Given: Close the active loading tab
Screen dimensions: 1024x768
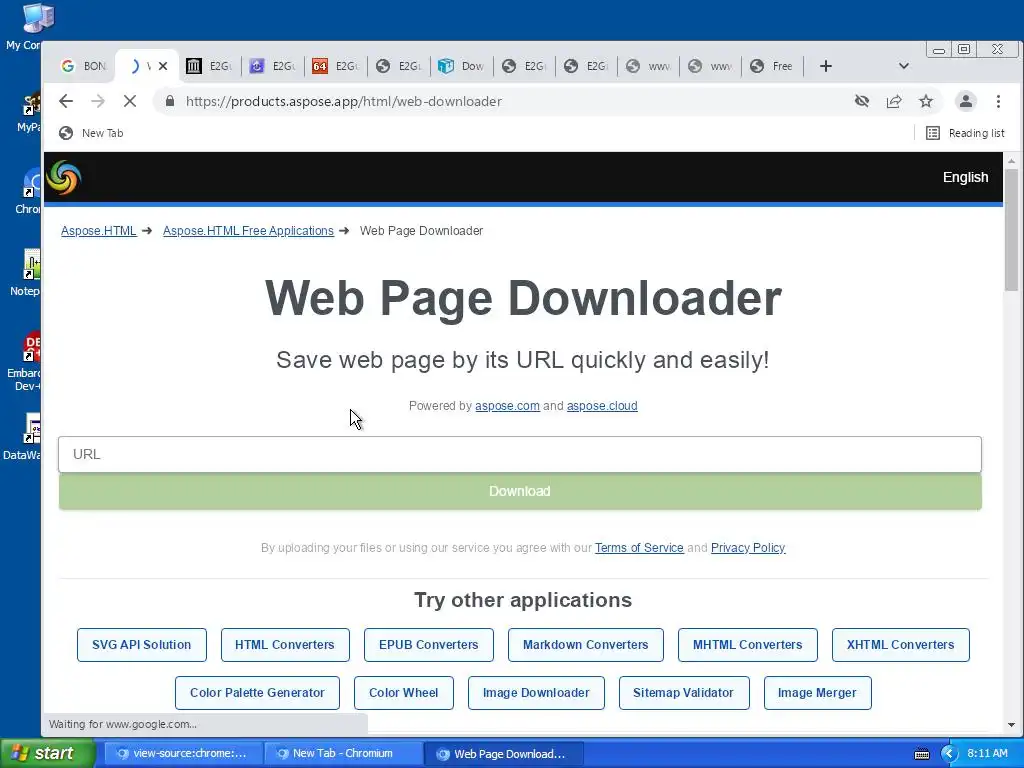Looking at the screenshot, I should [163, 66].
